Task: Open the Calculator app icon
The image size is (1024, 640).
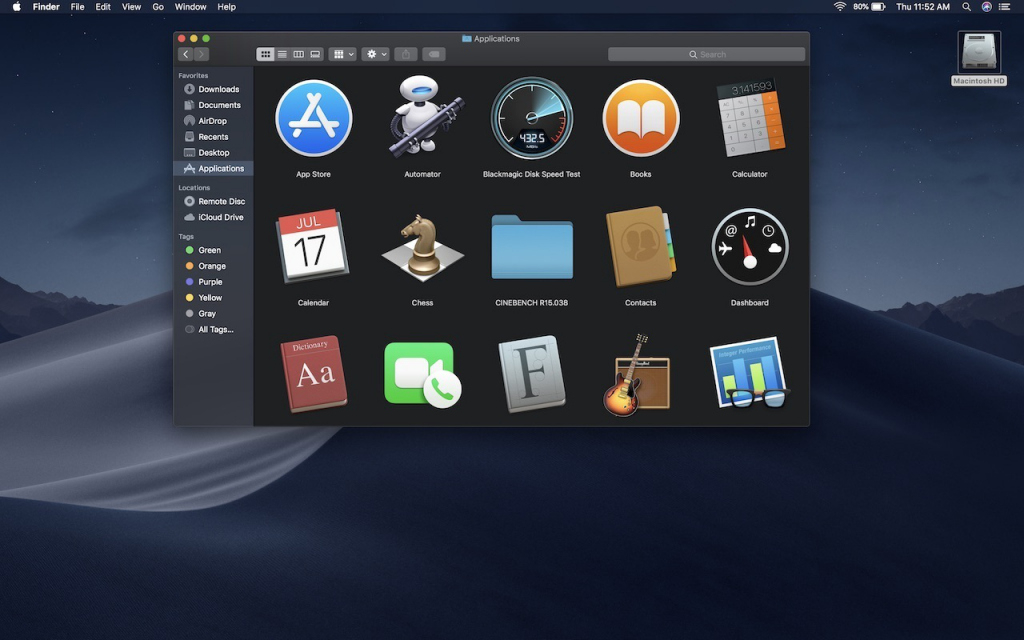Action: 749,118
